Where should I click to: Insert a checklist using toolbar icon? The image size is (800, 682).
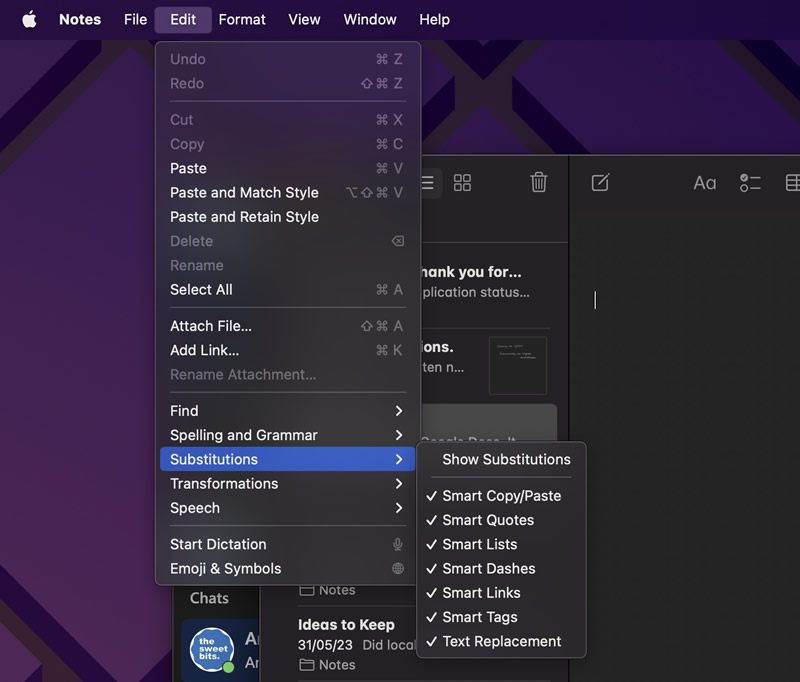click(750, 182)
